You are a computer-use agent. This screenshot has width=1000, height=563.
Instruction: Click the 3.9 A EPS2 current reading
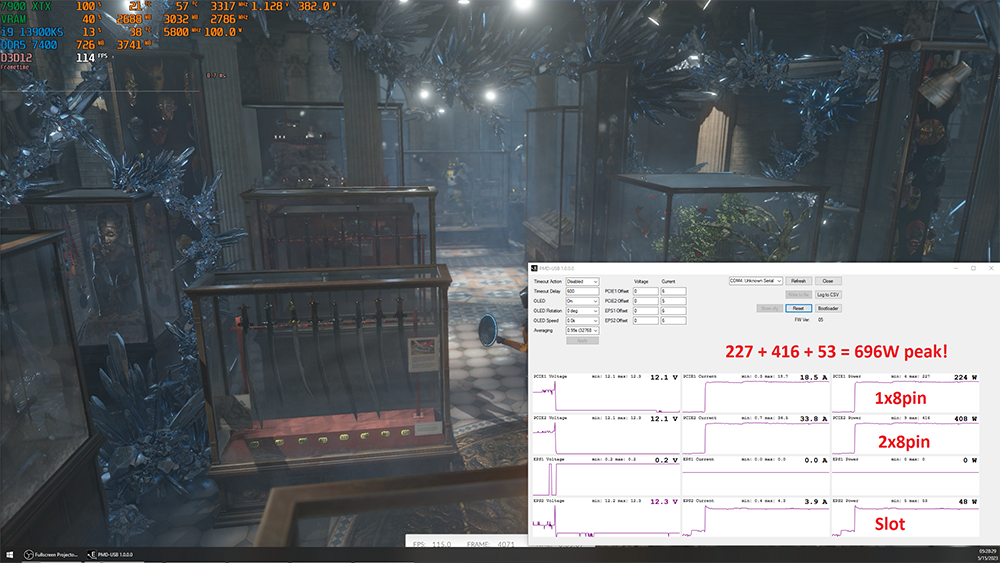click(816, 502)
